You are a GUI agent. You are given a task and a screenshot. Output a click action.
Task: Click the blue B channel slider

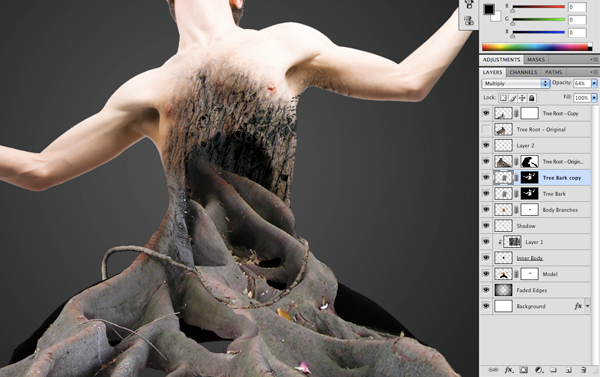click(538, 33)
